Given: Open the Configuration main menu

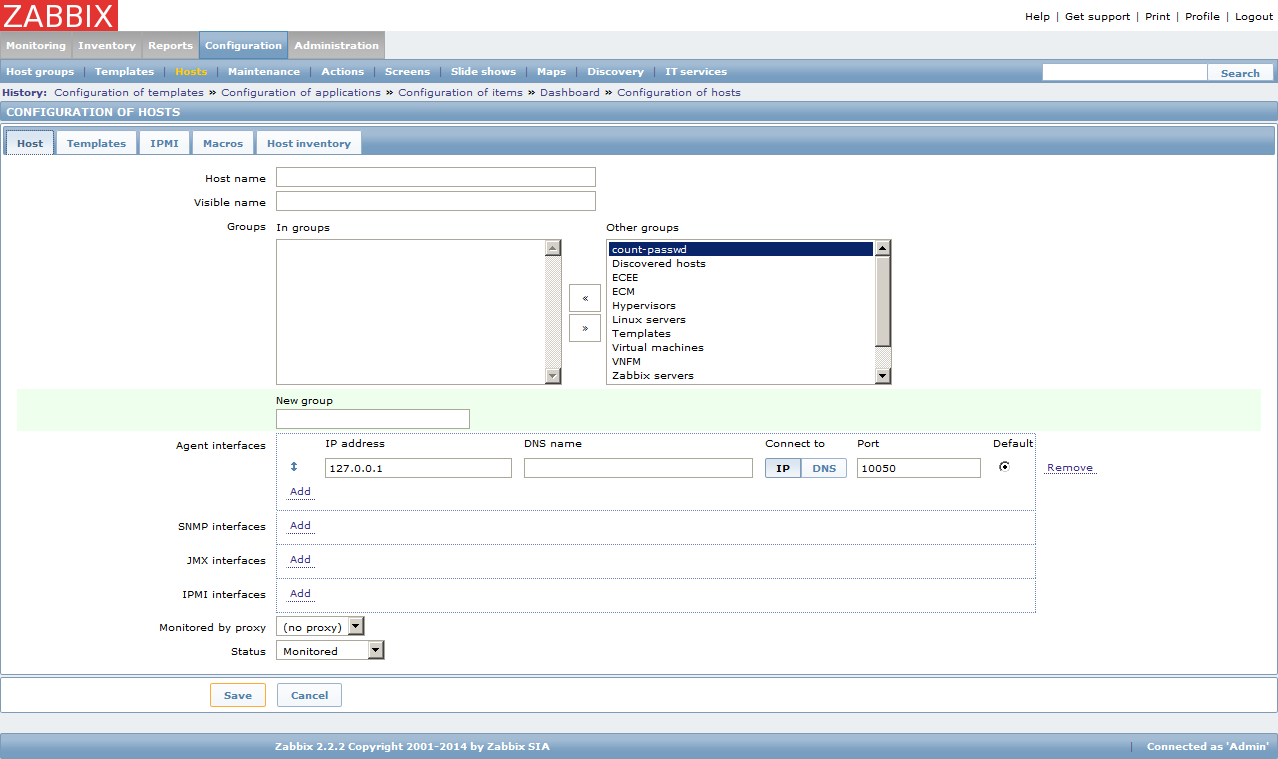Looking at the screenshot, I should tap(244, 45).
